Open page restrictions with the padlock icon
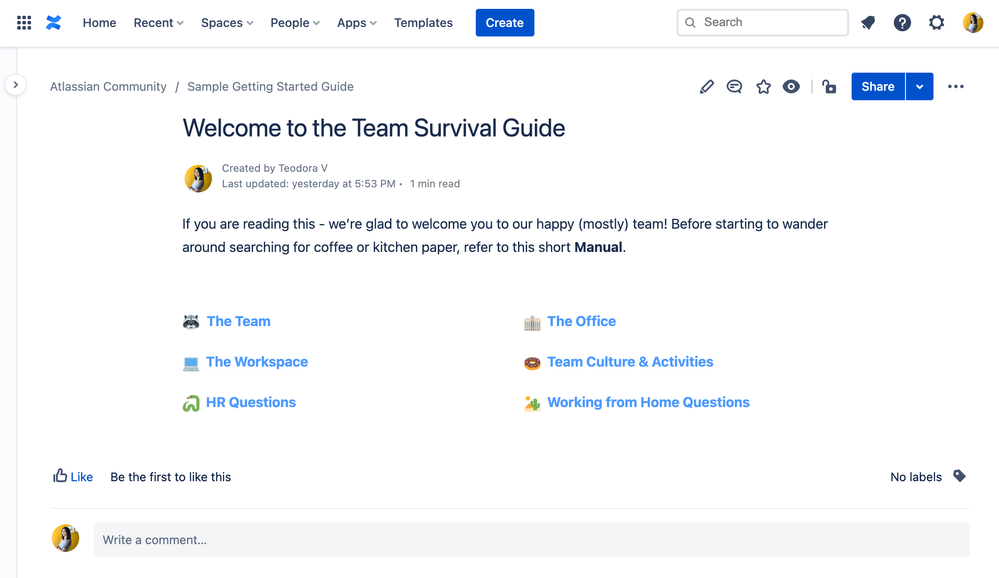Screen dimensions: 999x578 pos(829,86)
